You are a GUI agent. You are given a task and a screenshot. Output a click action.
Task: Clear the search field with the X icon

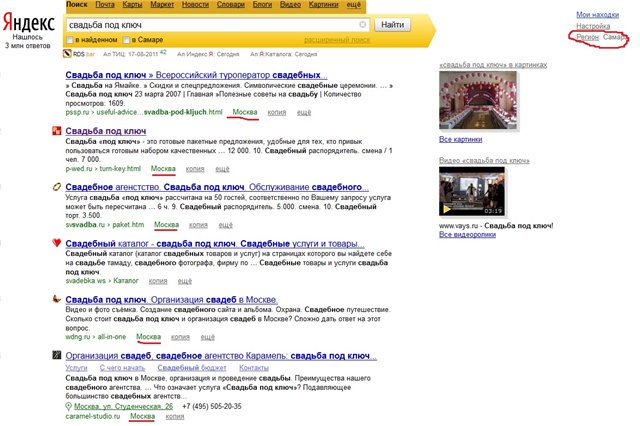(362, 24)
